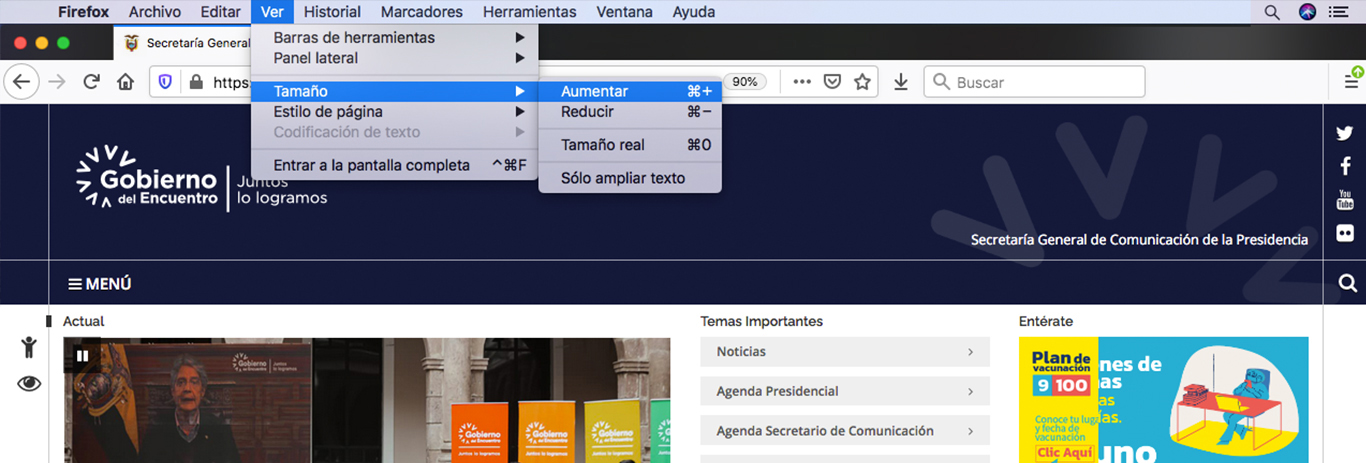
Task: Expand Estilo de página submenu
Action: tap(394, 112)
